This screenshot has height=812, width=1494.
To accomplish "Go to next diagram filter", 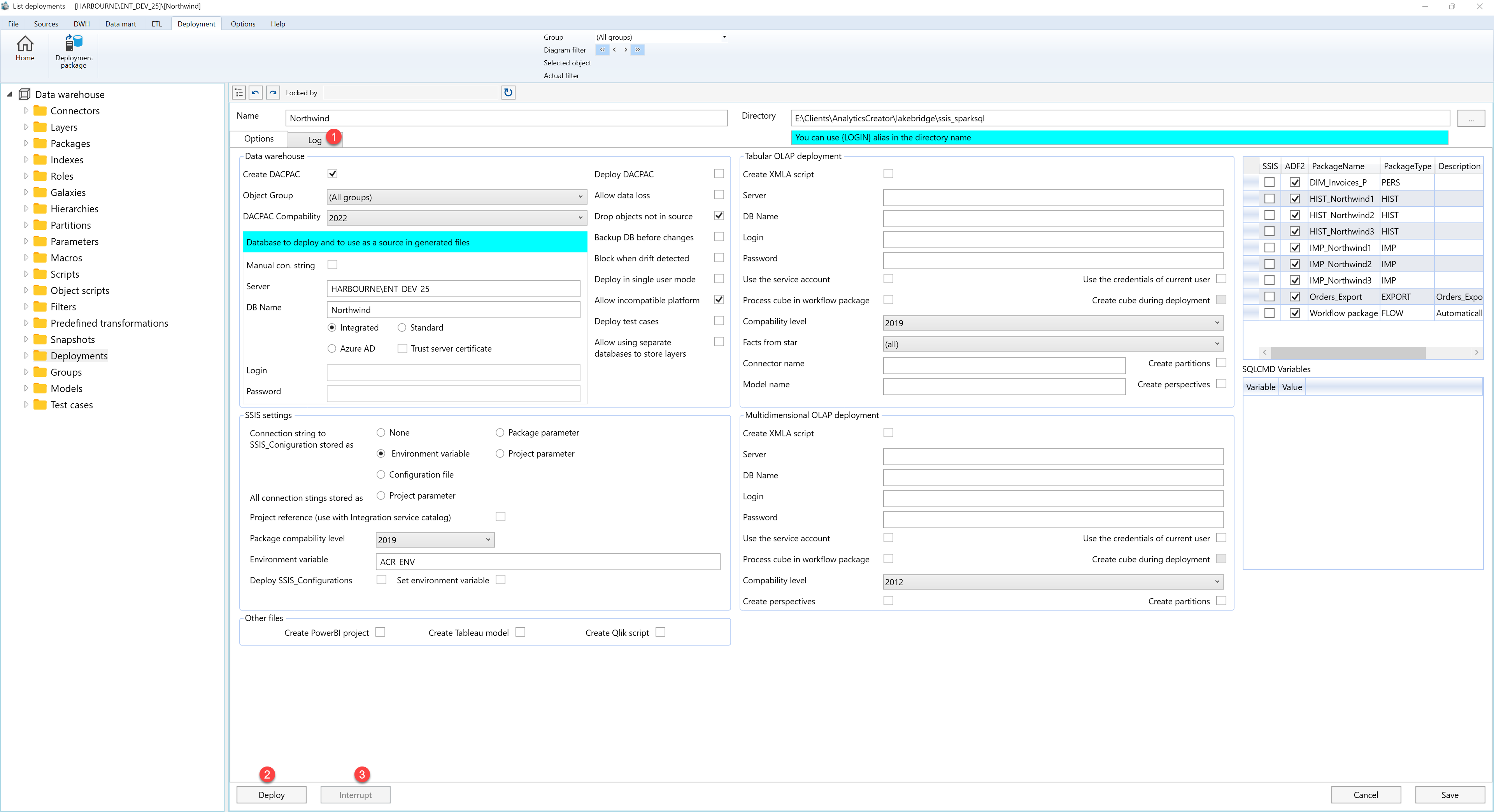I will pos(625,50).
